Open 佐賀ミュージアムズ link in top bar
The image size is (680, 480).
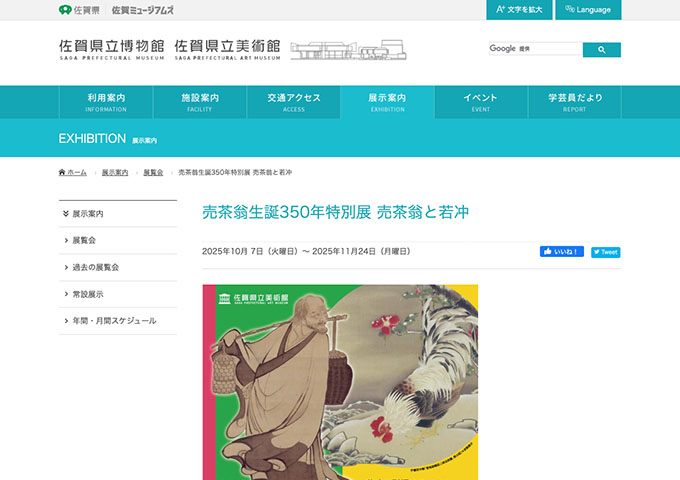coord(143,10)
